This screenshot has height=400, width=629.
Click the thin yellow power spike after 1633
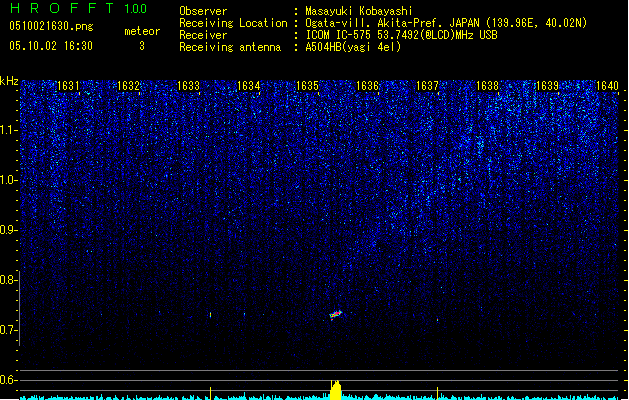210,393
